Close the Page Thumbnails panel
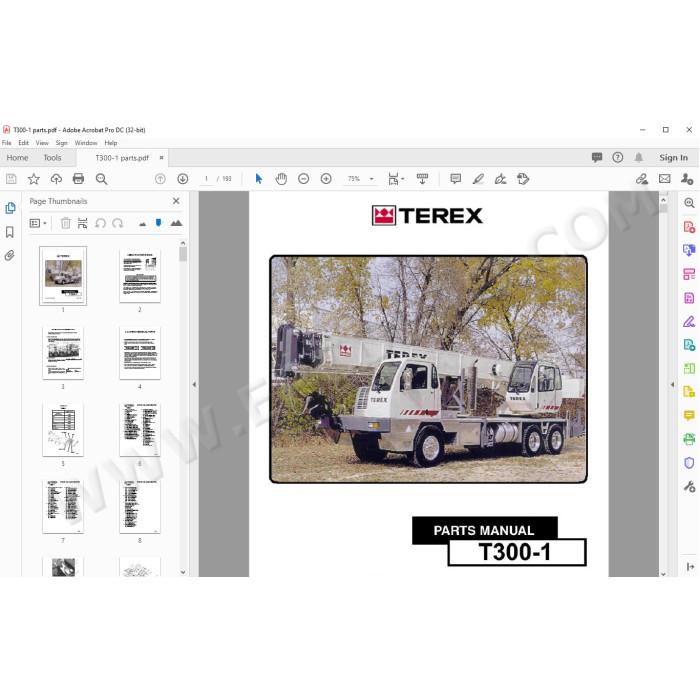Screen dimensions: 700x700 176,201
